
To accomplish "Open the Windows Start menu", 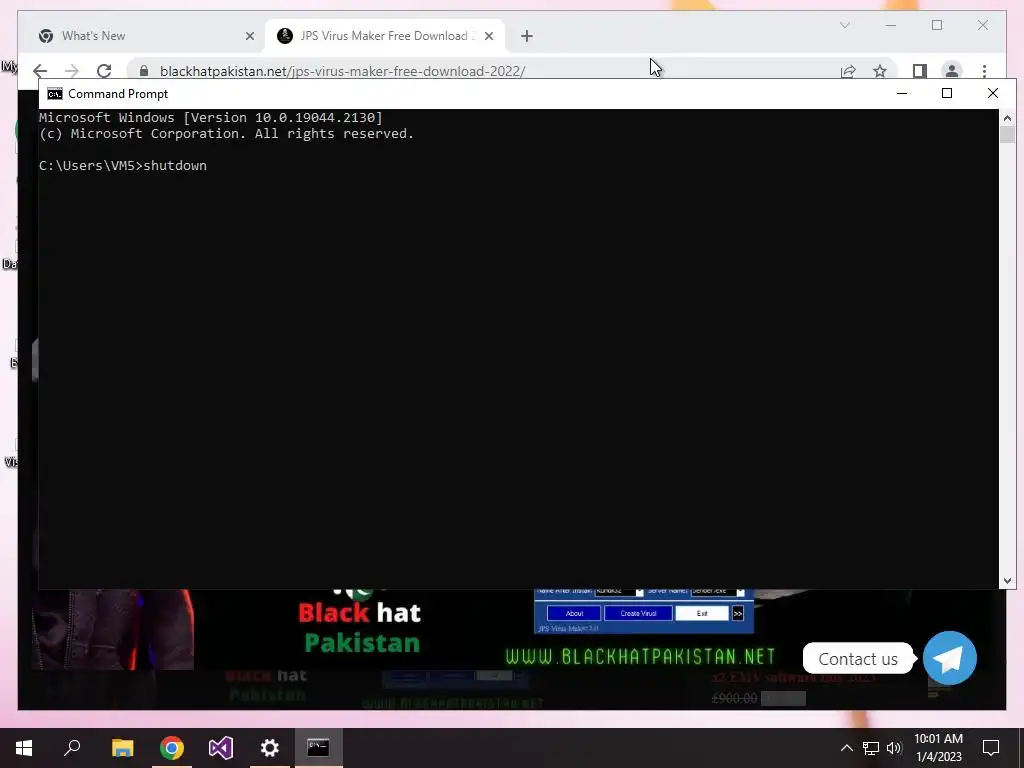I will [24, 748].
